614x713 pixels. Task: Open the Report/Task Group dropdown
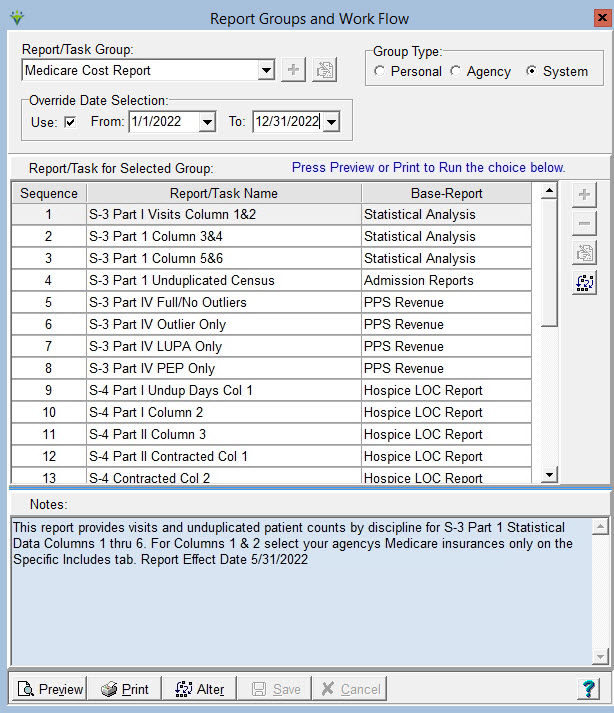click(266, 70)
